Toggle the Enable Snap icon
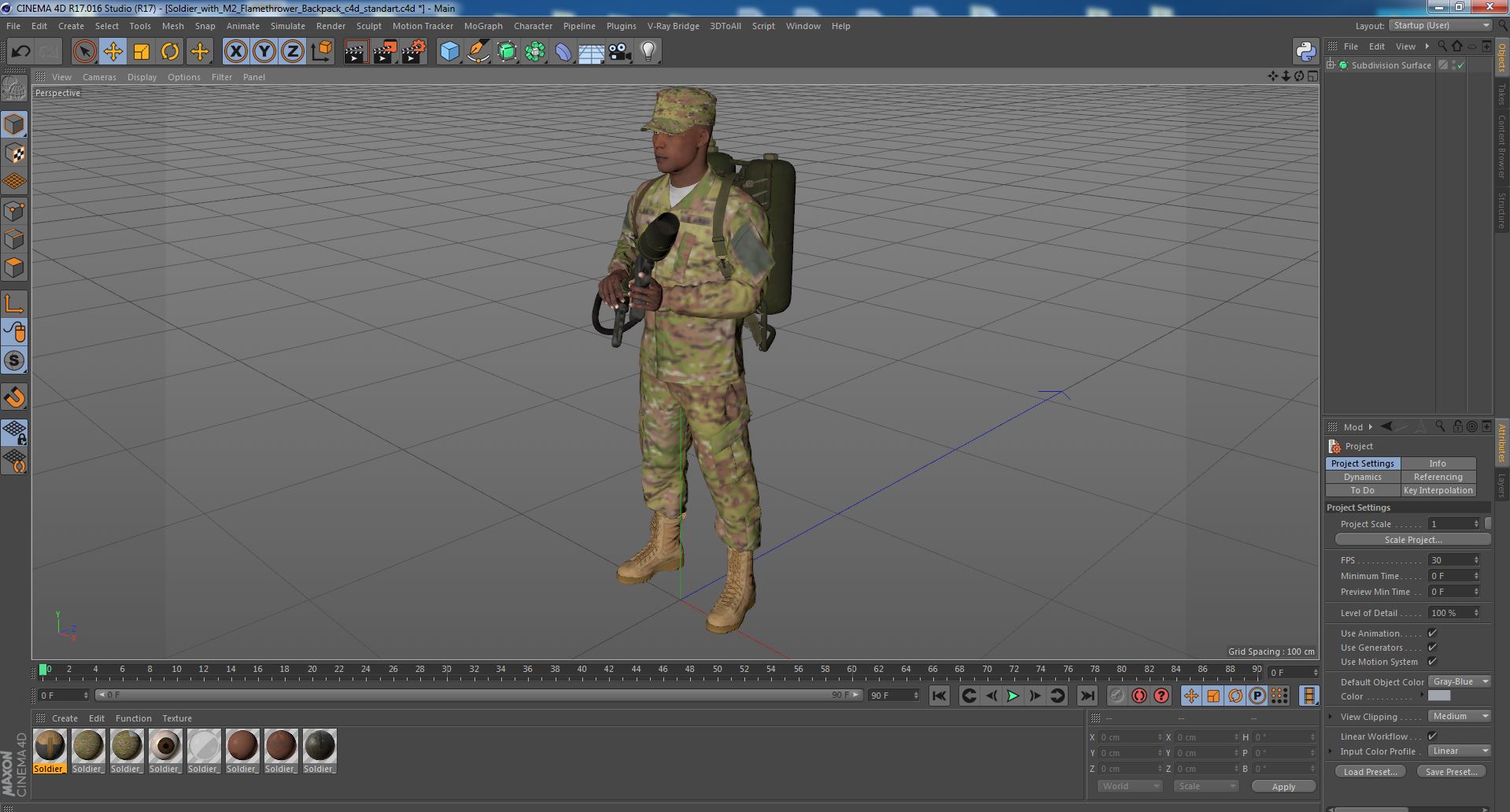Screen dimensions: 1510x812 (14, 360)
